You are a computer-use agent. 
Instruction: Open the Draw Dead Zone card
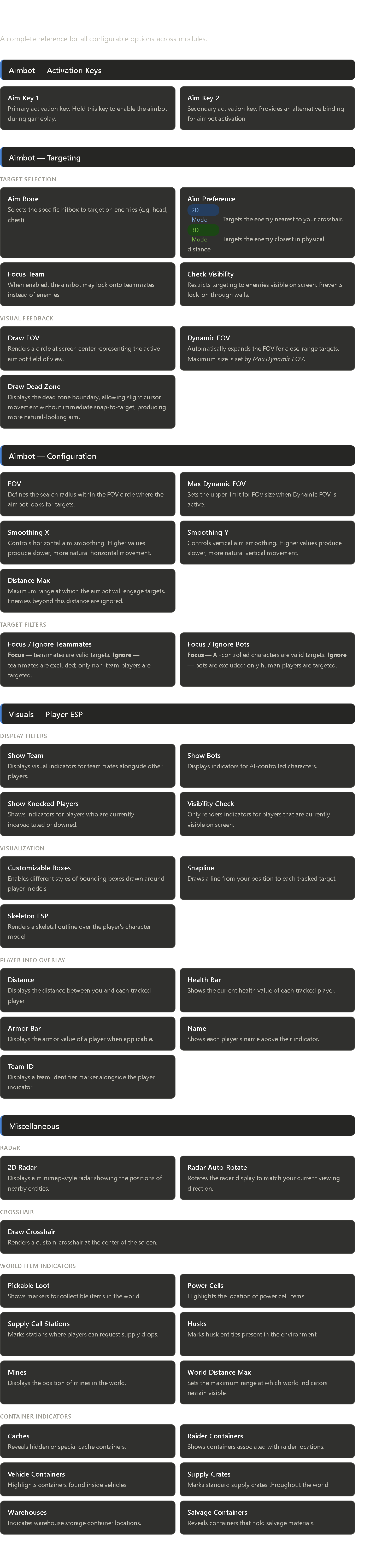[88, 402]
